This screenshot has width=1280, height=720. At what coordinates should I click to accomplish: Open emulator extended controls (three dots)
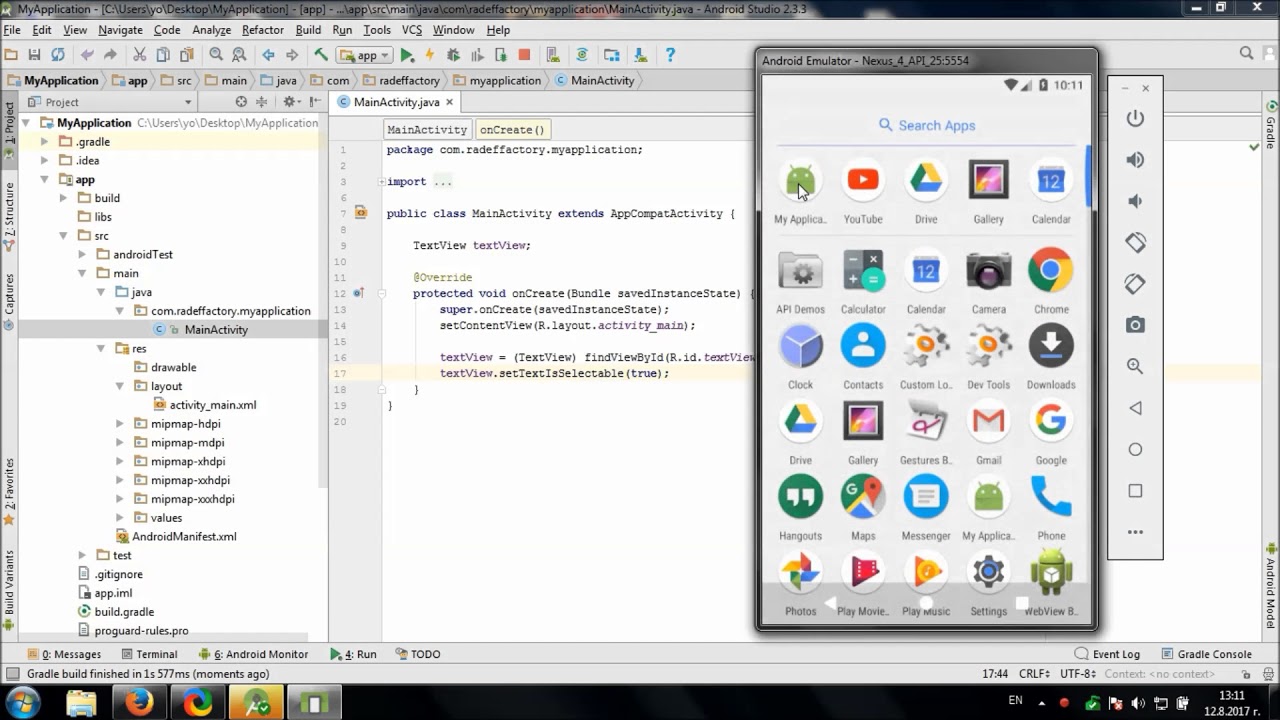pos(1135,532)
